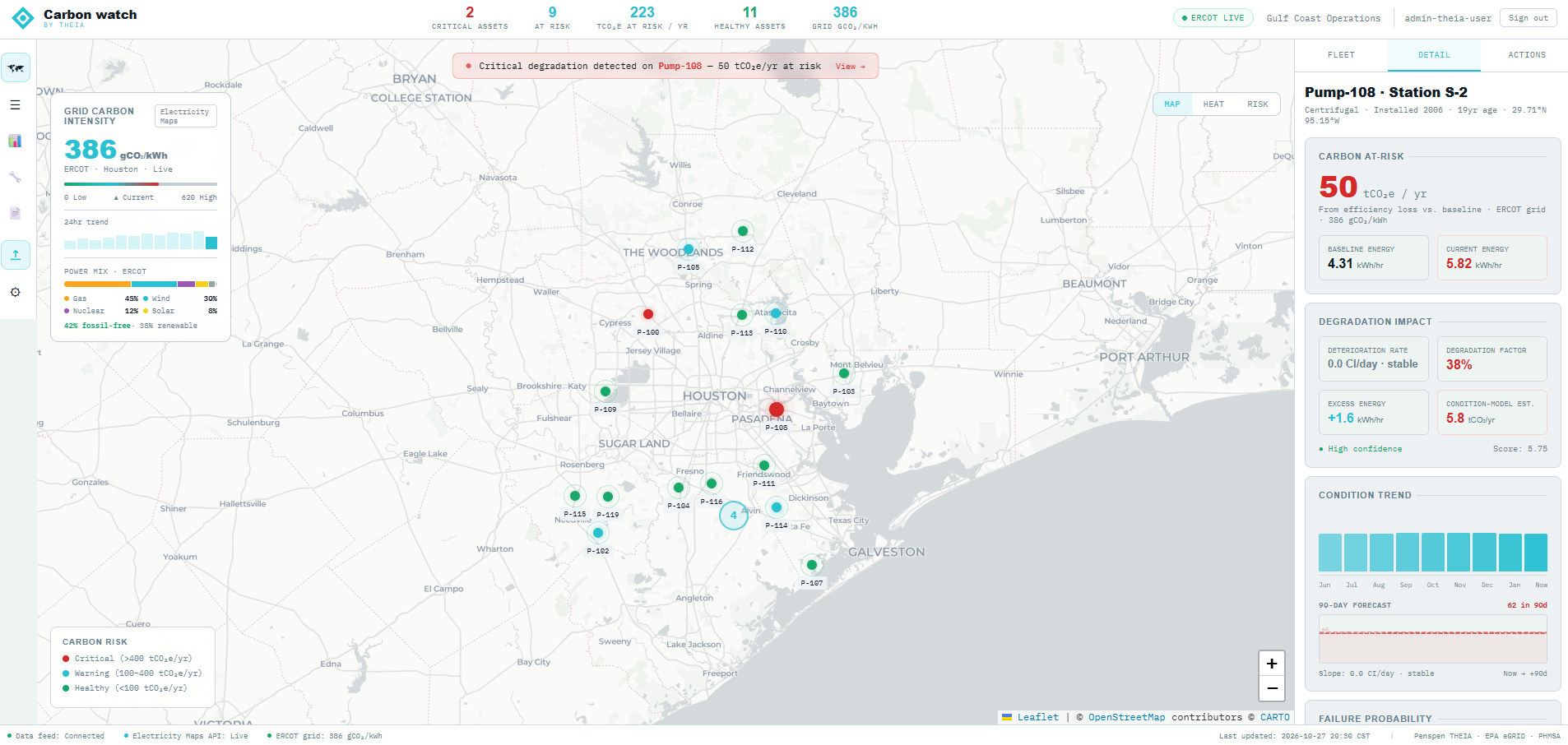
Task: Select the wrench maintenance icon
Action: pyautogui.click(x=16, y=178)
